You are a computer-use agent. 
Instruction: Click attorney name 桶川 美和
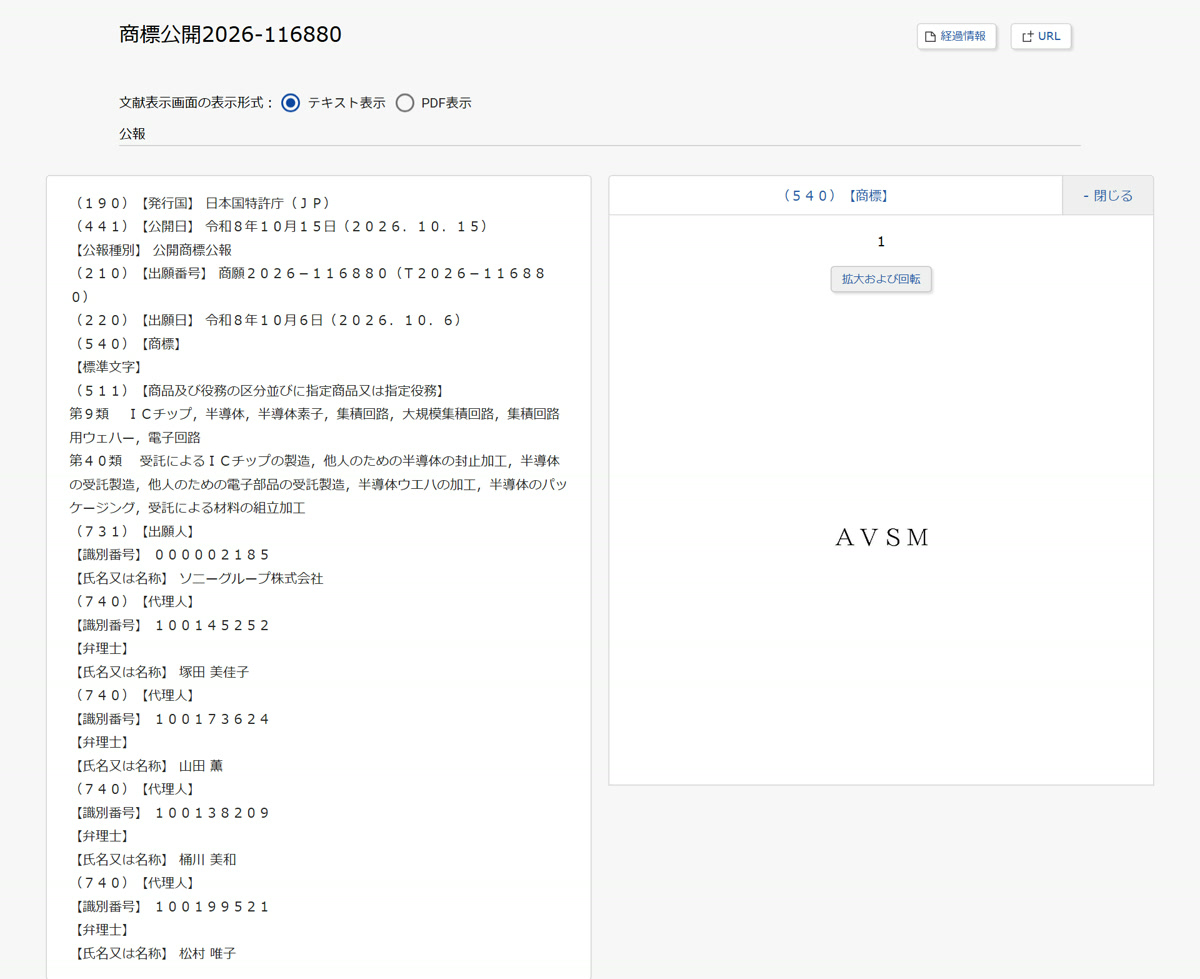tap(208, 859)
